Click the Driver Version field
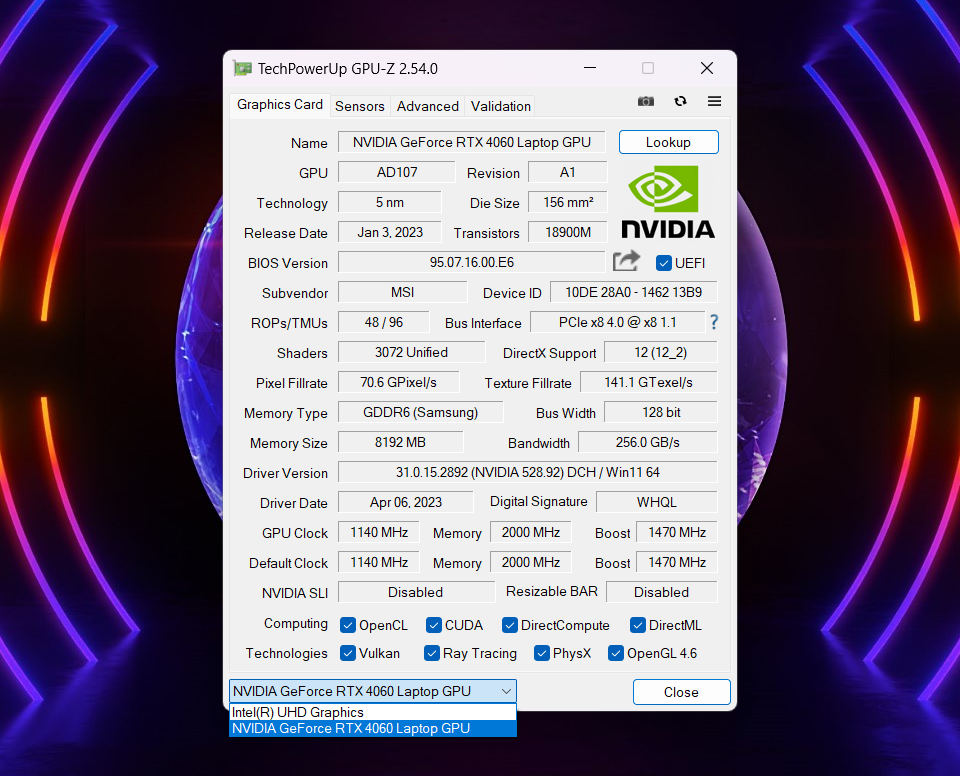 coord(527,472)
